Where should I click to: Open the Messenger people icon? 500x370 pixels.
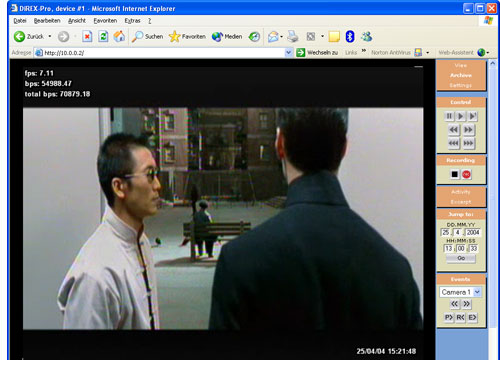tap(366, 36)
